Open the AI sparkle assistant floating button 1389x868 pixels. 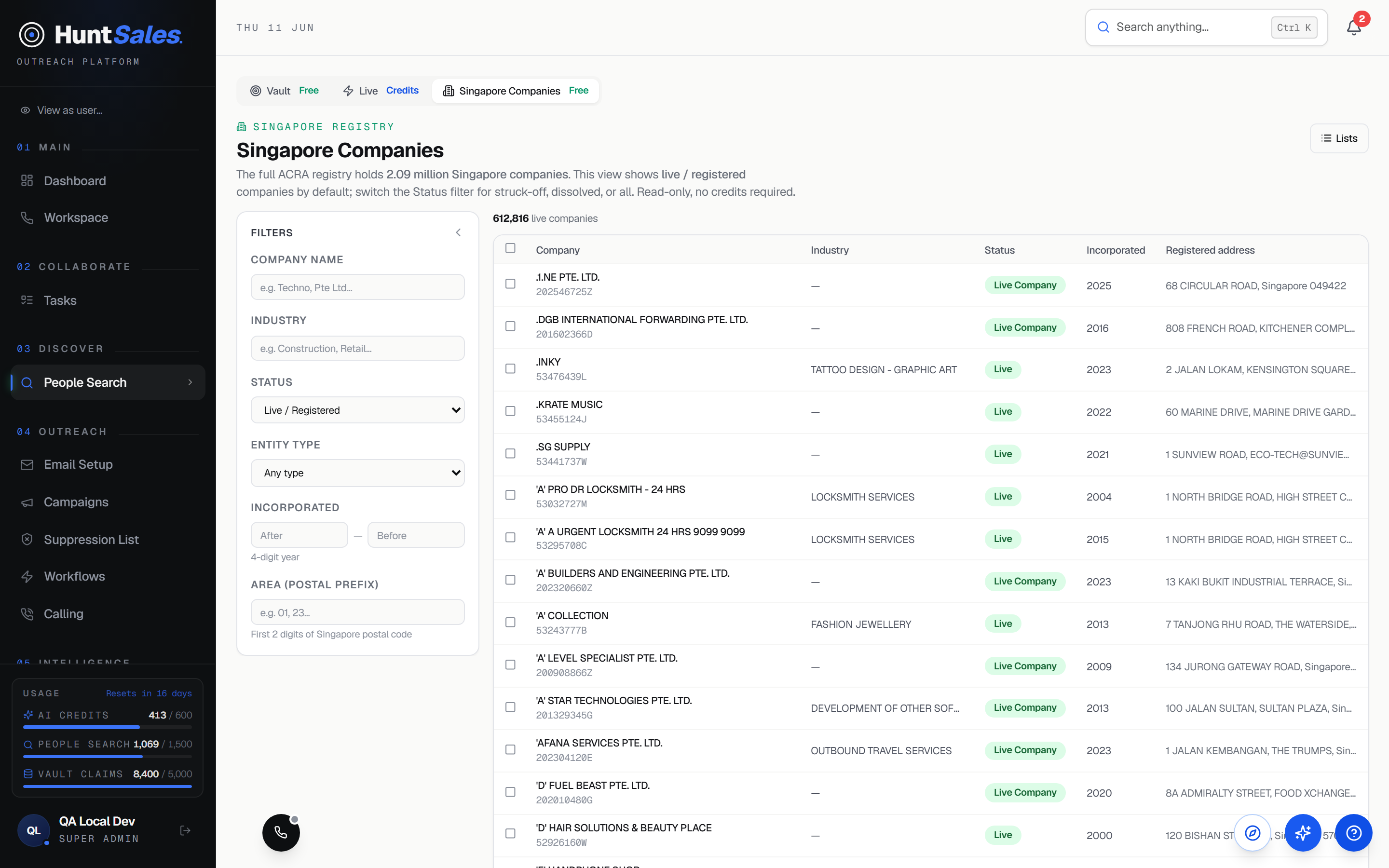pos(1303,832)
